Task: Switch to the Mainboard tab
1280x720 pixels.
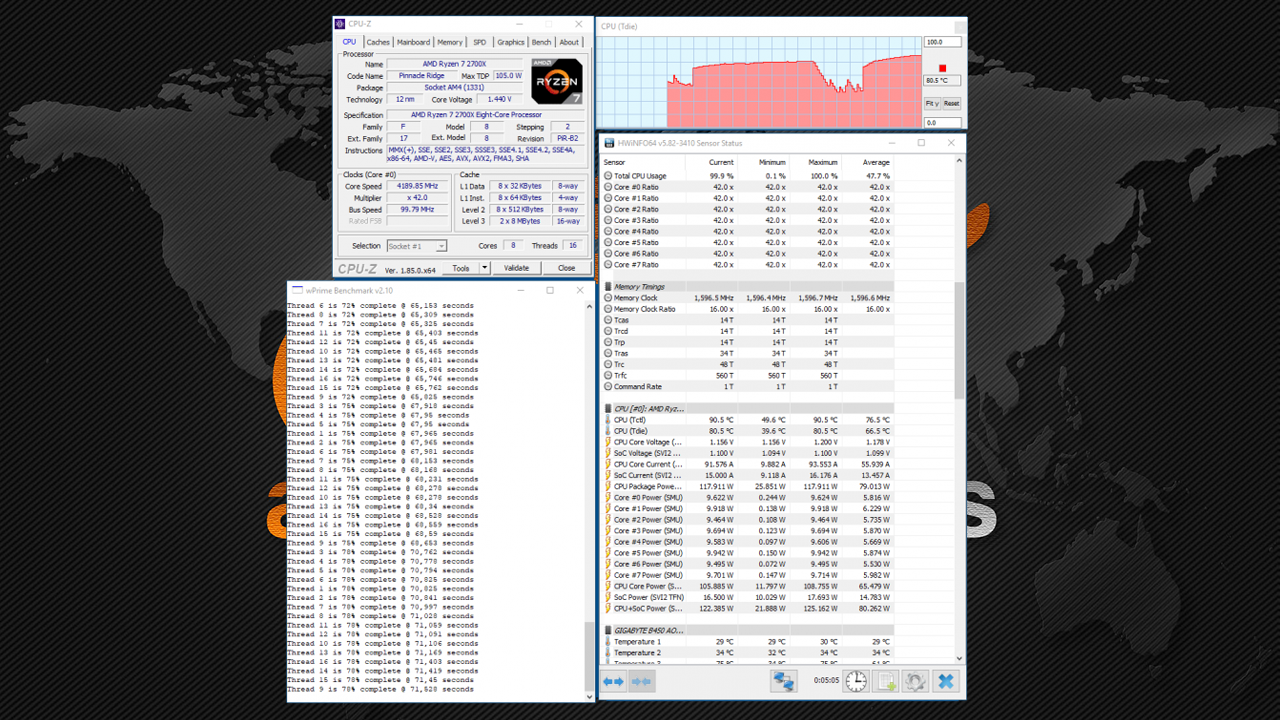Action: (413, 42)
